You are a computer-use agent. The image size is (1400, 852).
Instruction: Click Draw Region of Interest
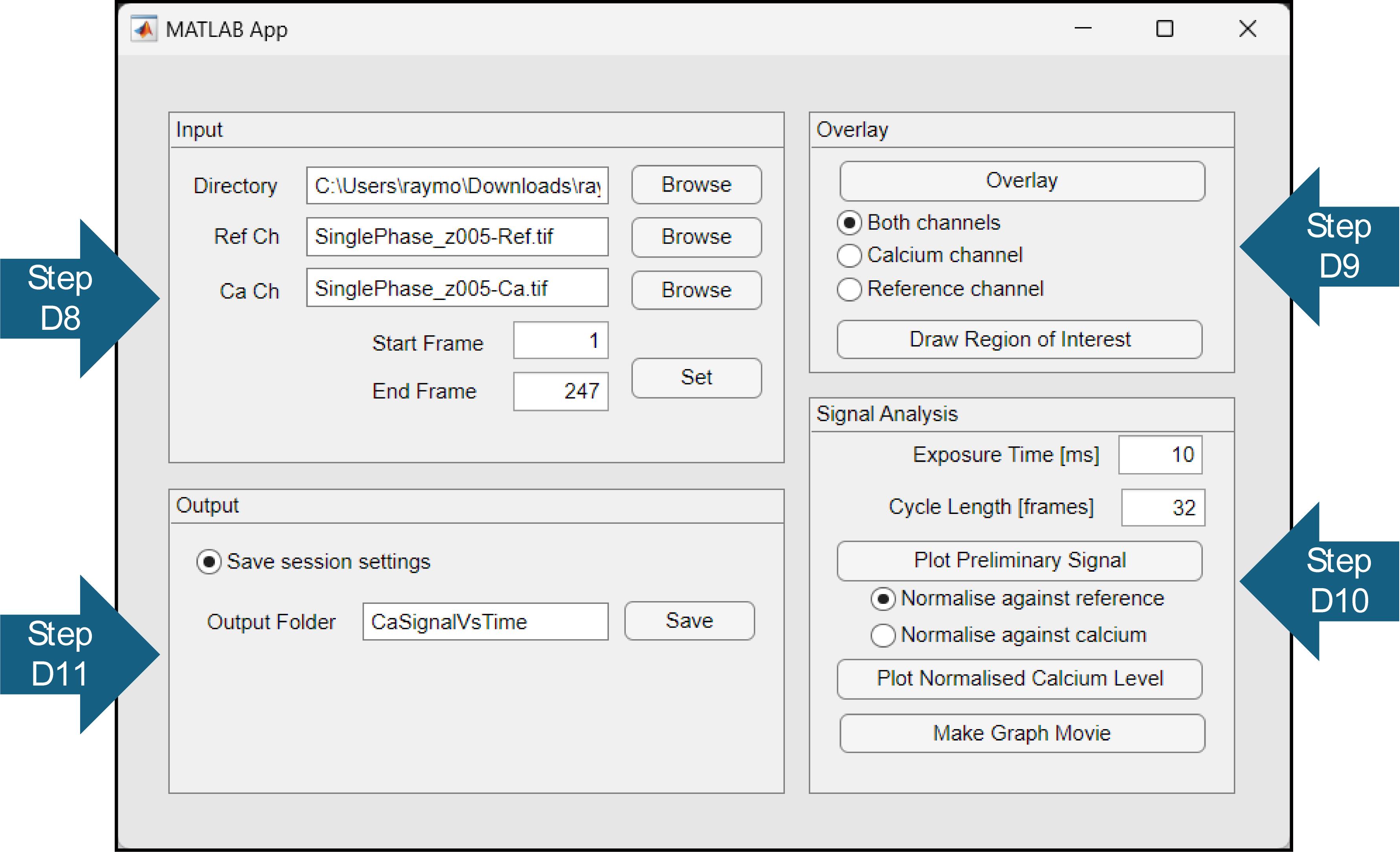(1020, 339)
